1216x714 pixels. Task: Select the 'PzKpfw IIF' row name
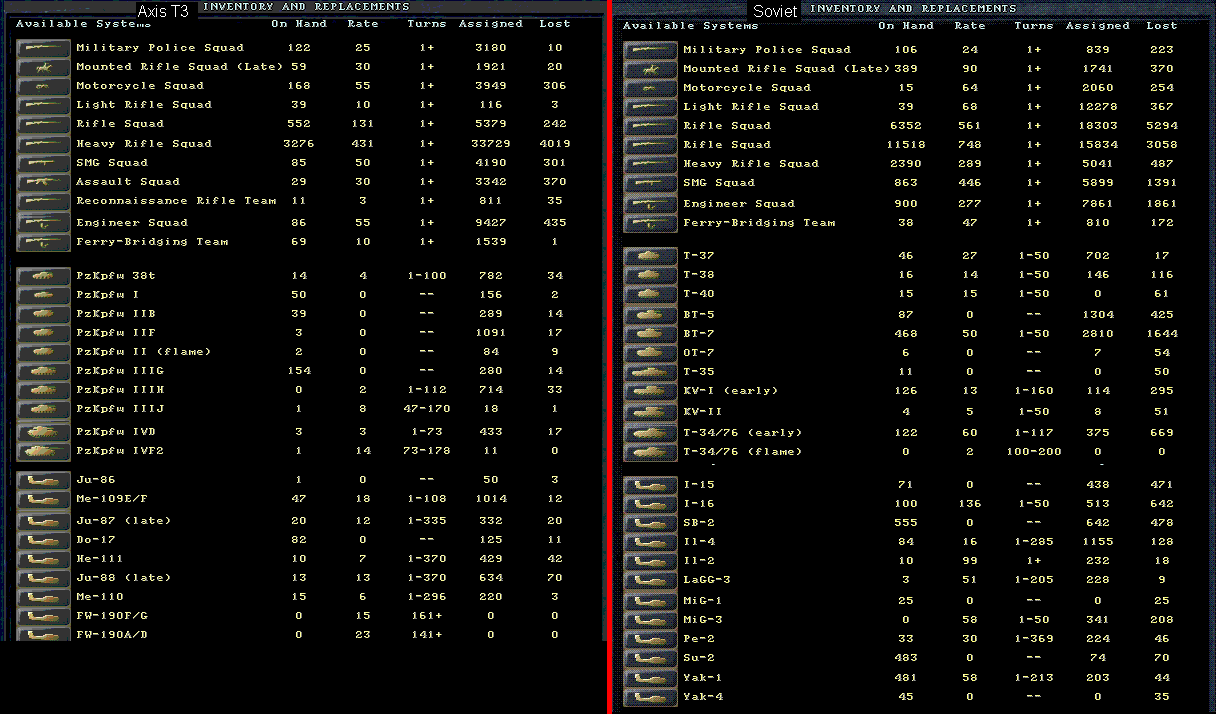[116, 333]
